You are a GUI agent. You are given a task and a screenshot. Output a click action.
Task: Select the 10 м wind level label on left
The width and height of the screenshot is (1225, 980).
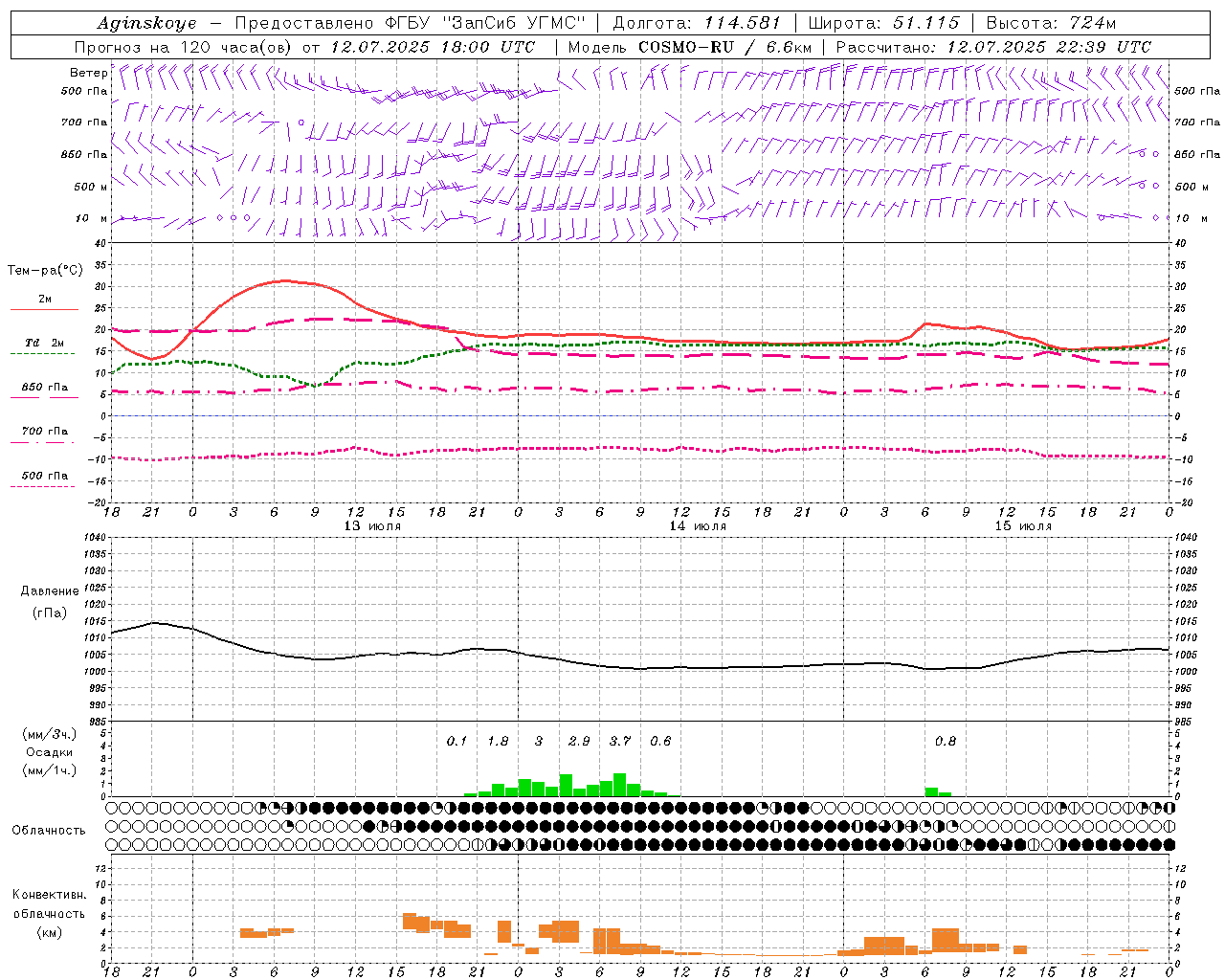point(91,218)
